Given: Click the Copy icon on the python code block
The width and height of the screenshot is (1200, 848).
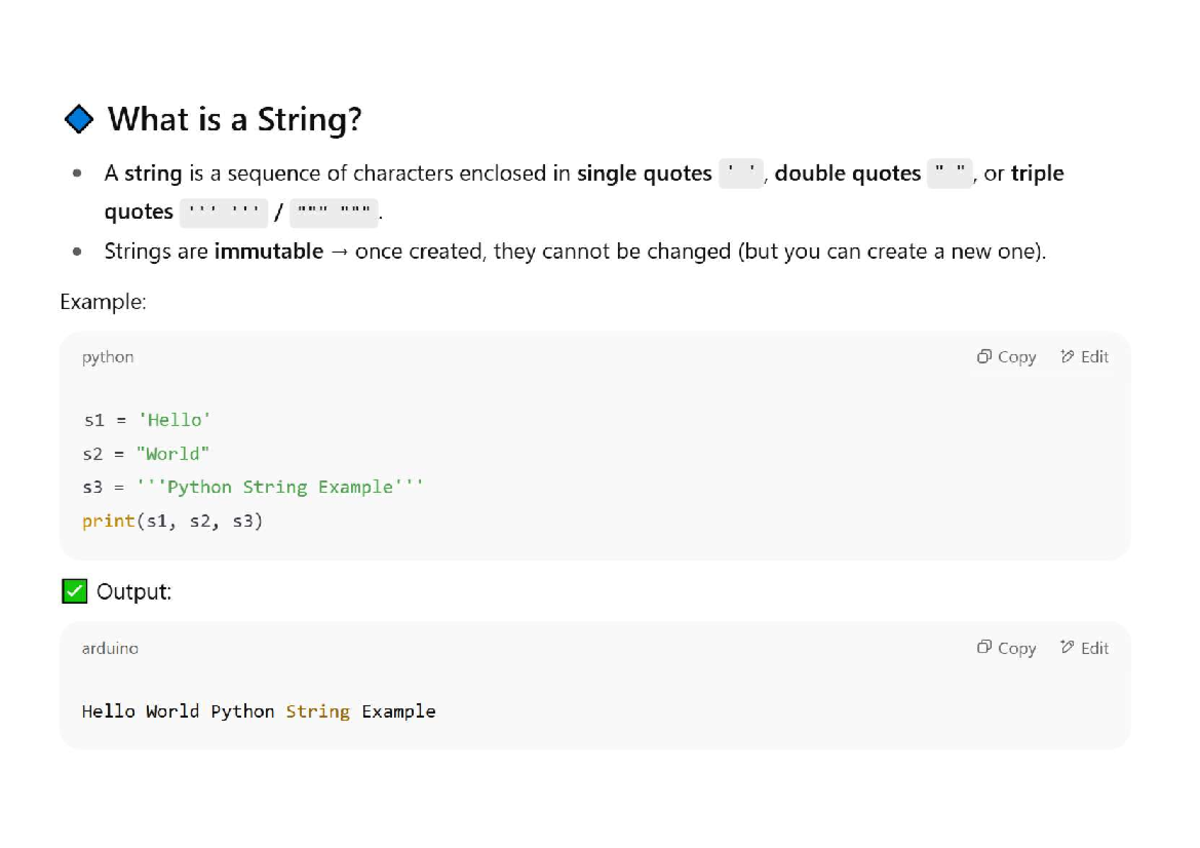Looking at the screenshot, I should (984, 356).
